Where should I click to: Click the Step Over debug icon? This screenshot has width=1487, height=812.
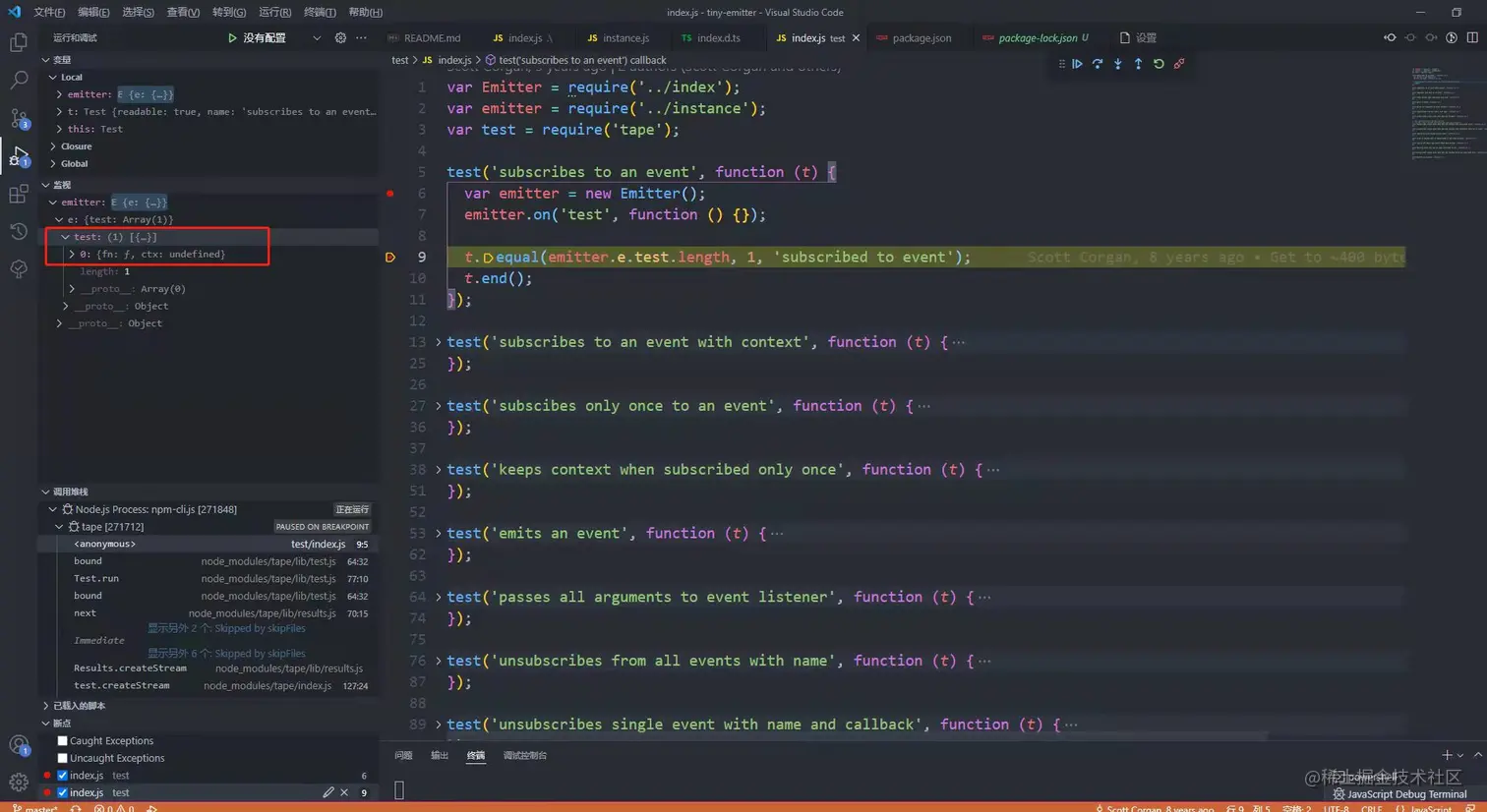coord(1098,64)
